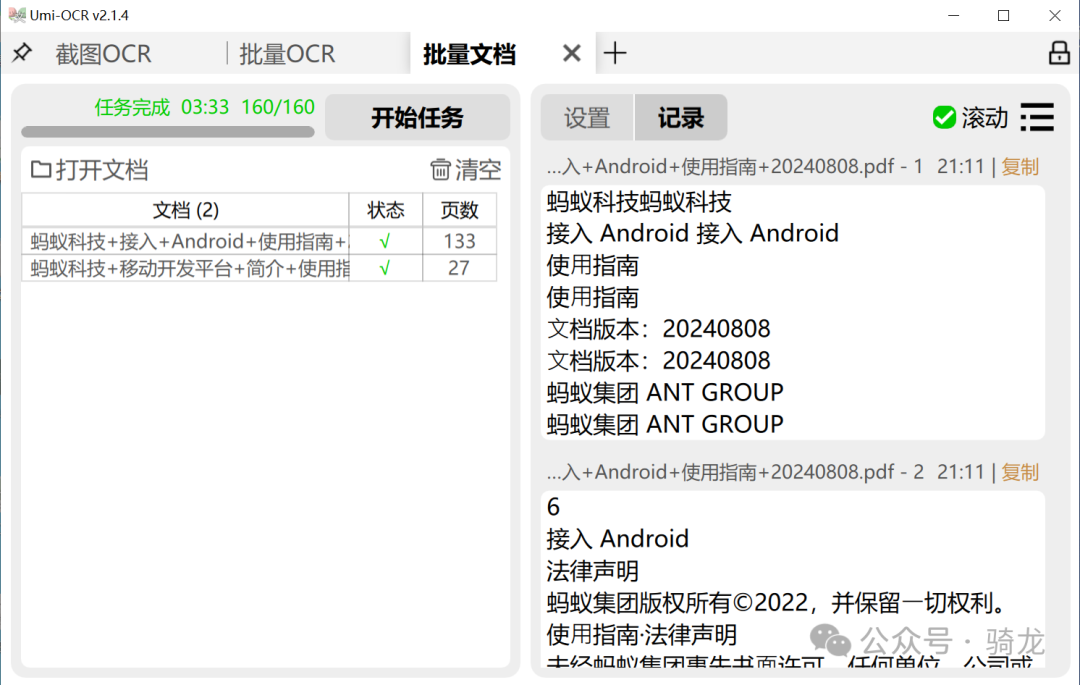Switch to the 批量OCR tab
This screenshot has width=1080, height=685.
click(287, 54)
